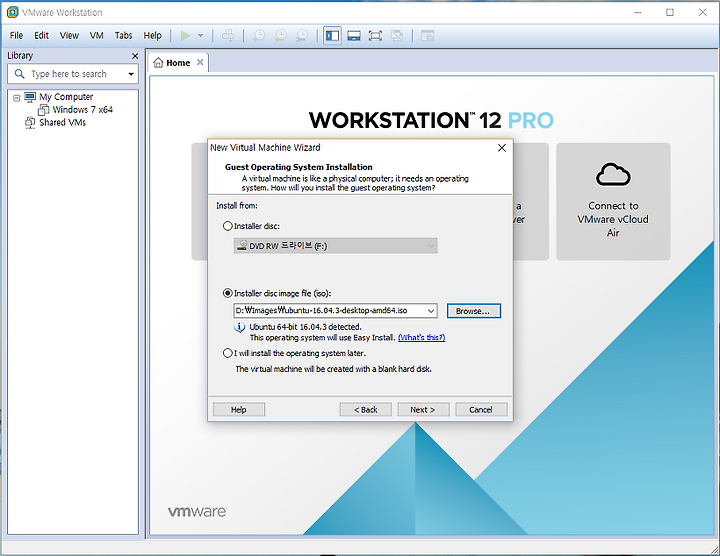
Task: Open the Edit menu
Action: point(41,35)
